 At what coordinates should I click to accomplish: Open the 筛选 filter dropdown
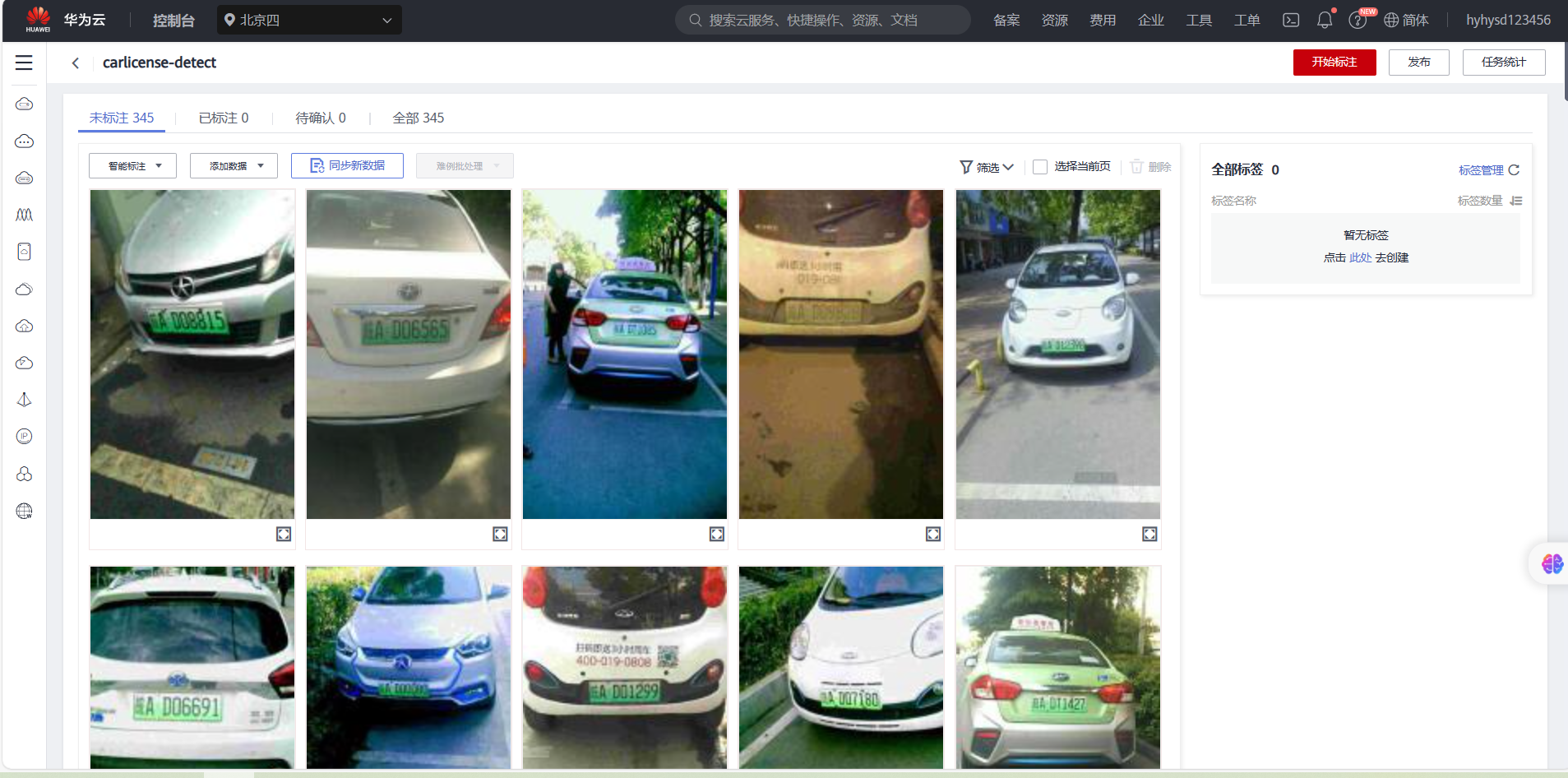pos(987,167)
